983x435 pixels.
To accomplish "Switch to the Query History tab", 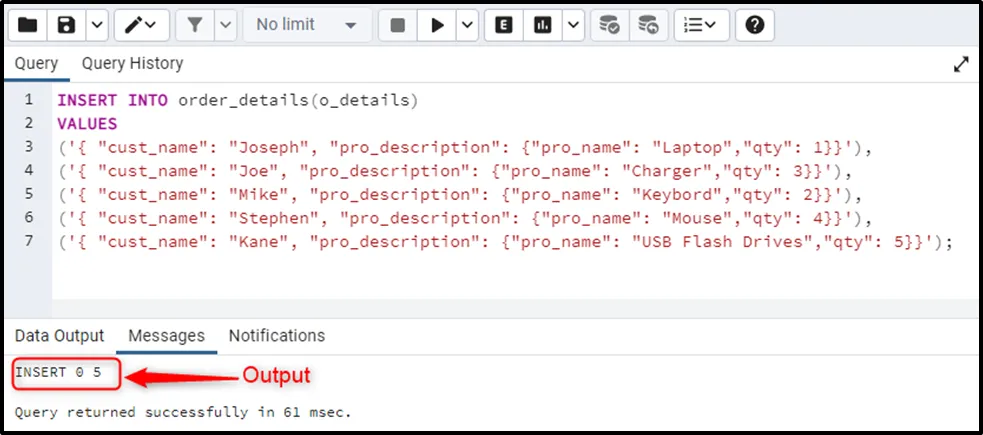I will tap(132, 64).
